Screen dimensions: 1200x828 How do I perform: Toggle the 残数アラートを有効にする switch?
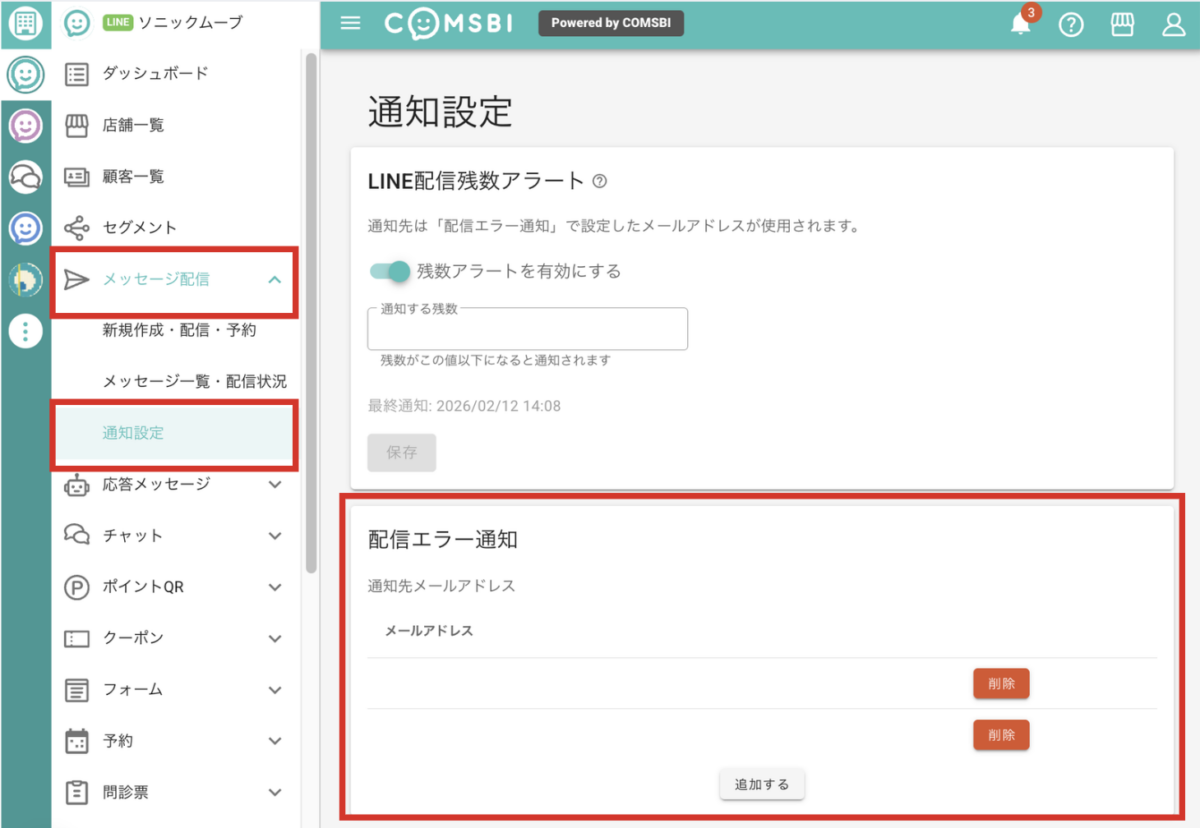(x=390, y=271)
